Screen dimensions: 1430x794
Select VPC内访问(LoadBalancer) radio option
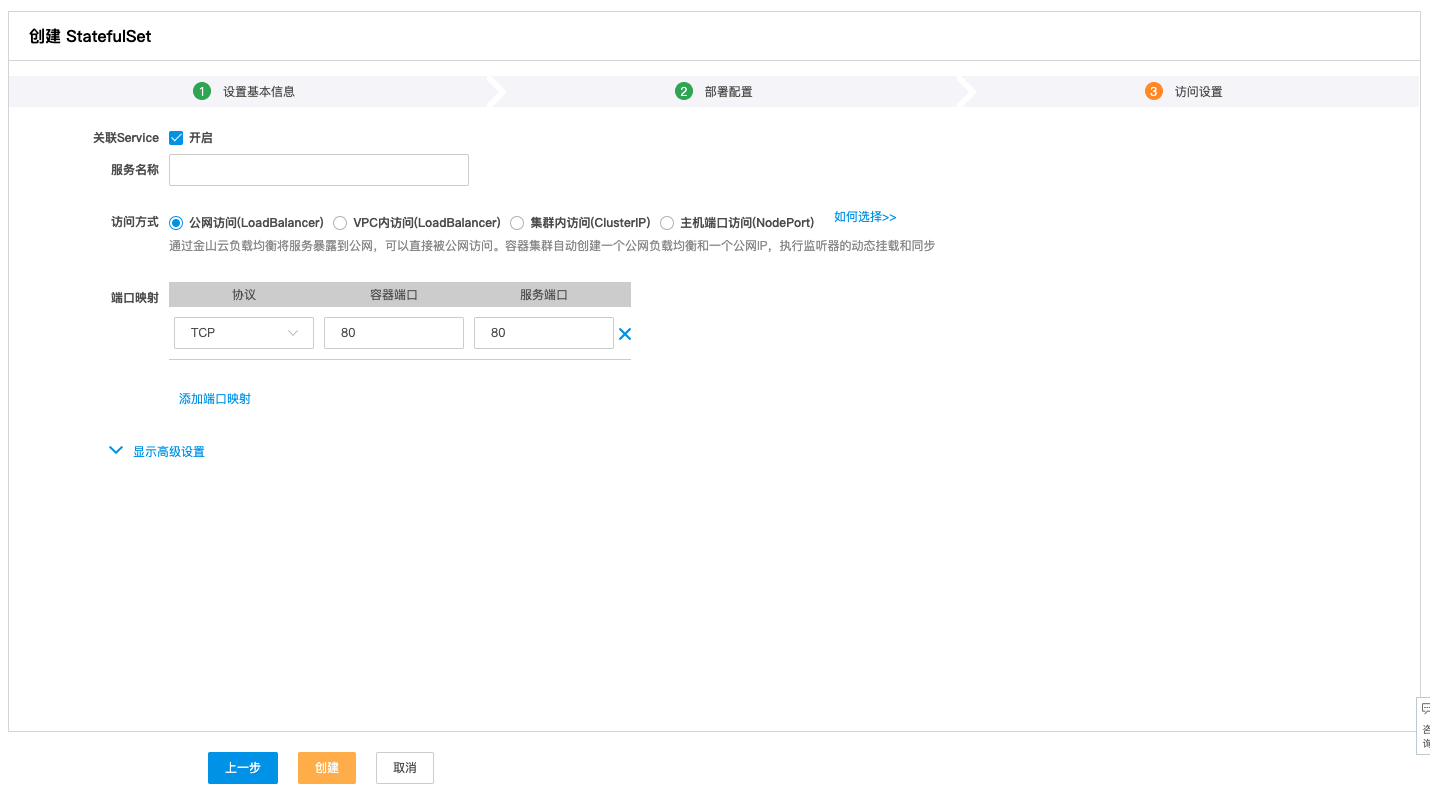point(340,223)
